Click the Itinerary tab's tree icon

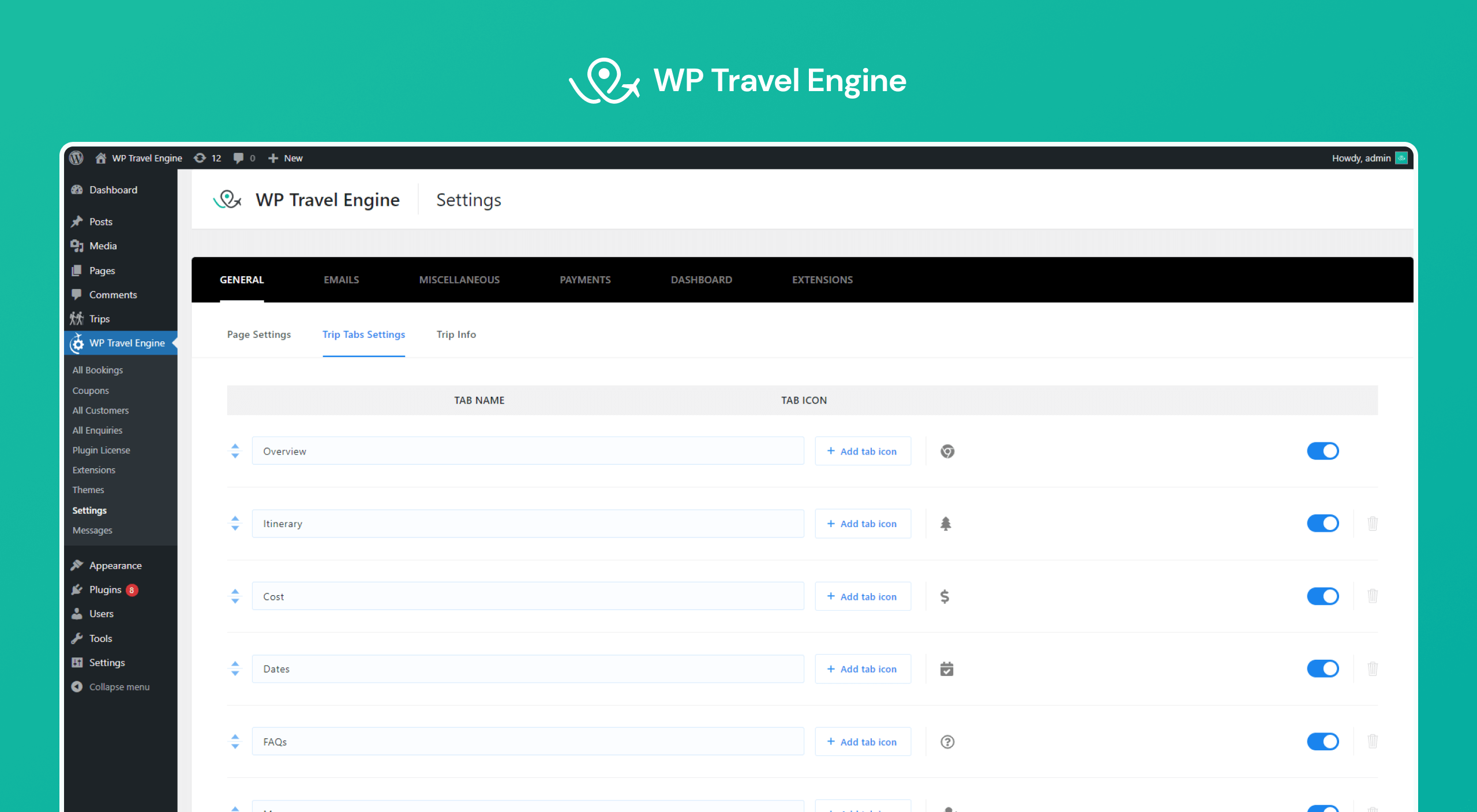pyautogui.click(x=946, y=524)
